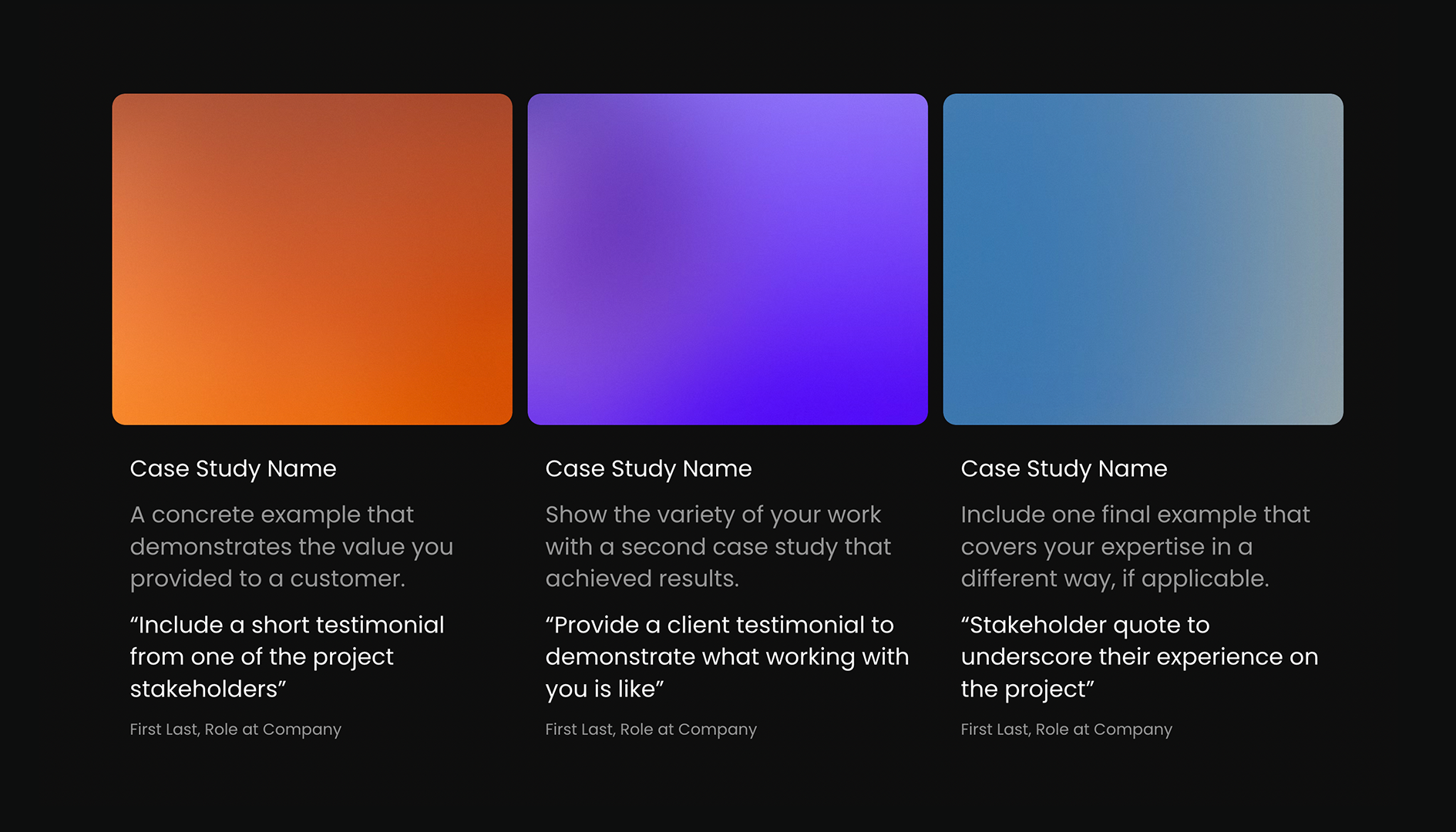Image resolution: width=1456 pixels, height=832 pixels.
Task: Select the rightmost Case Study Name heading
Action: [x=1063, y=468]
